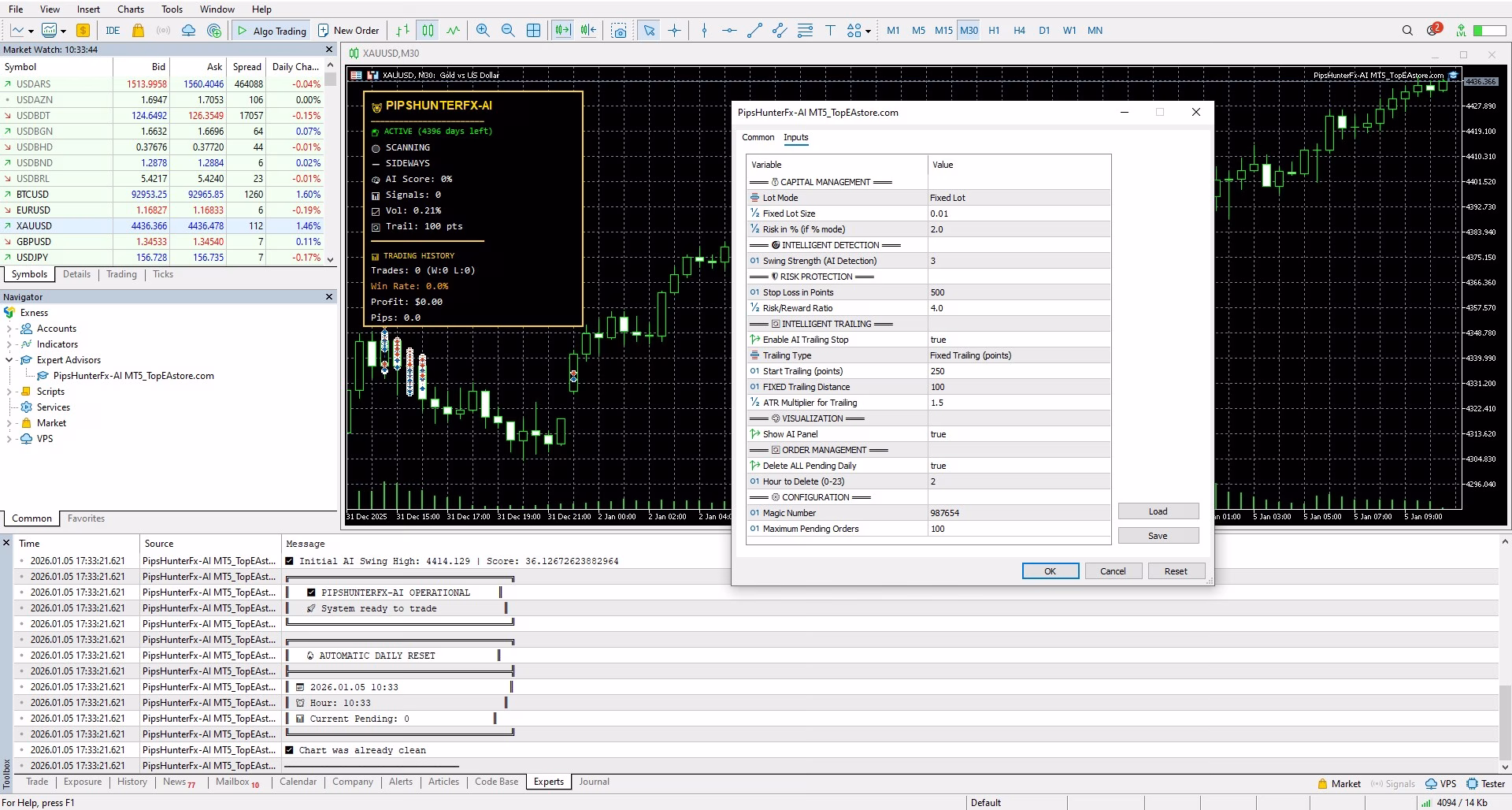This screenshot has width=1512, height=810.
Task: Open the VPS cloud toolbar icon
Action: coord(189,31)
